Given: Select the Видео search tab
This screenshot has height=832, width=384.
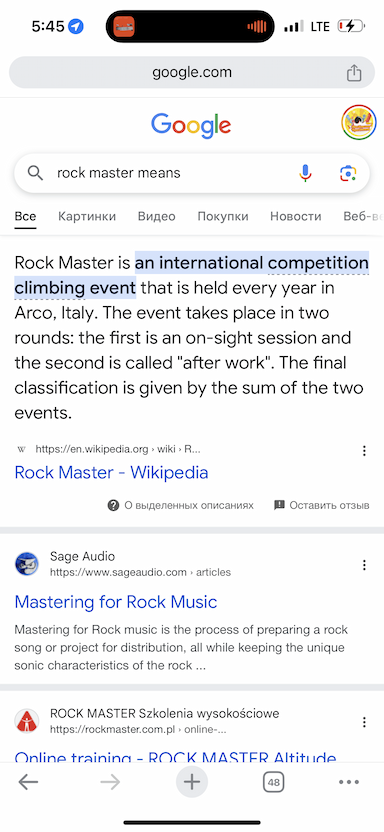Looking at the screenshot, I should tap(156, 216).
